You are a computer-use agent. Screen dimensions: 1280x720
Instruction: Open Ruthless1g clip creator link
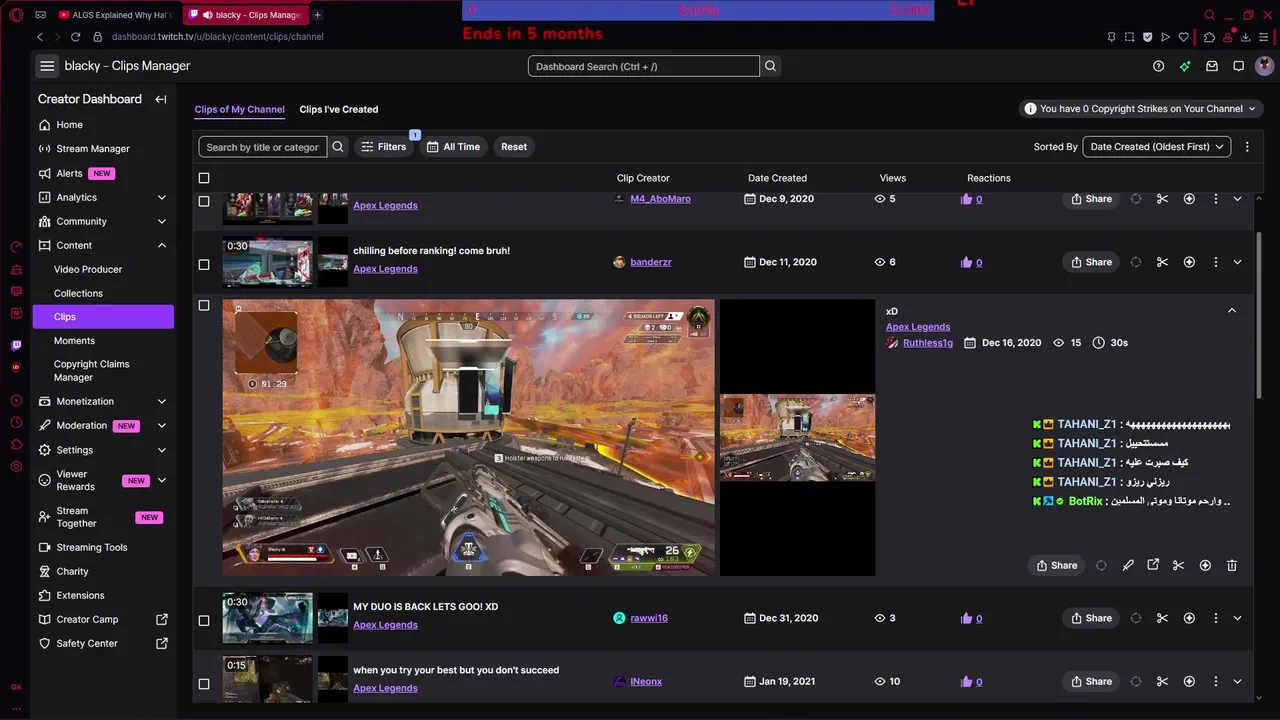pos(928,343)
